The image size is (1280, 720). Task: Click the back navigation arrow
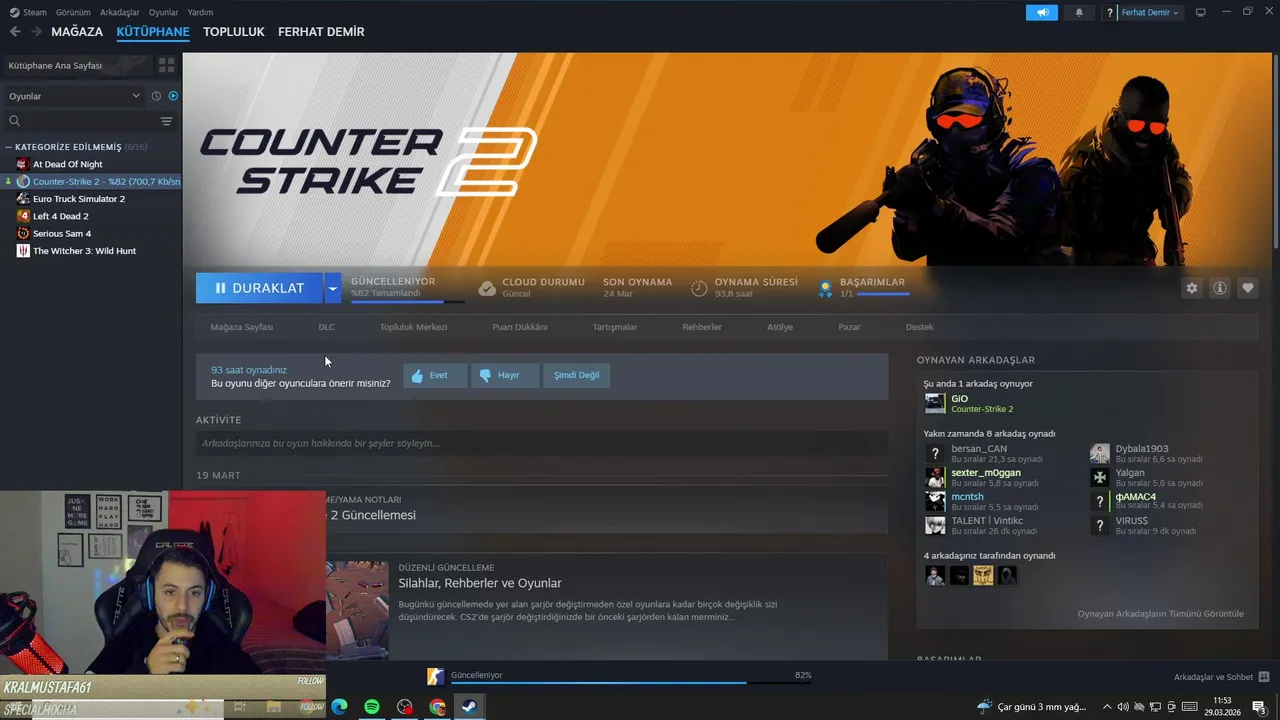tap(15, 32)
